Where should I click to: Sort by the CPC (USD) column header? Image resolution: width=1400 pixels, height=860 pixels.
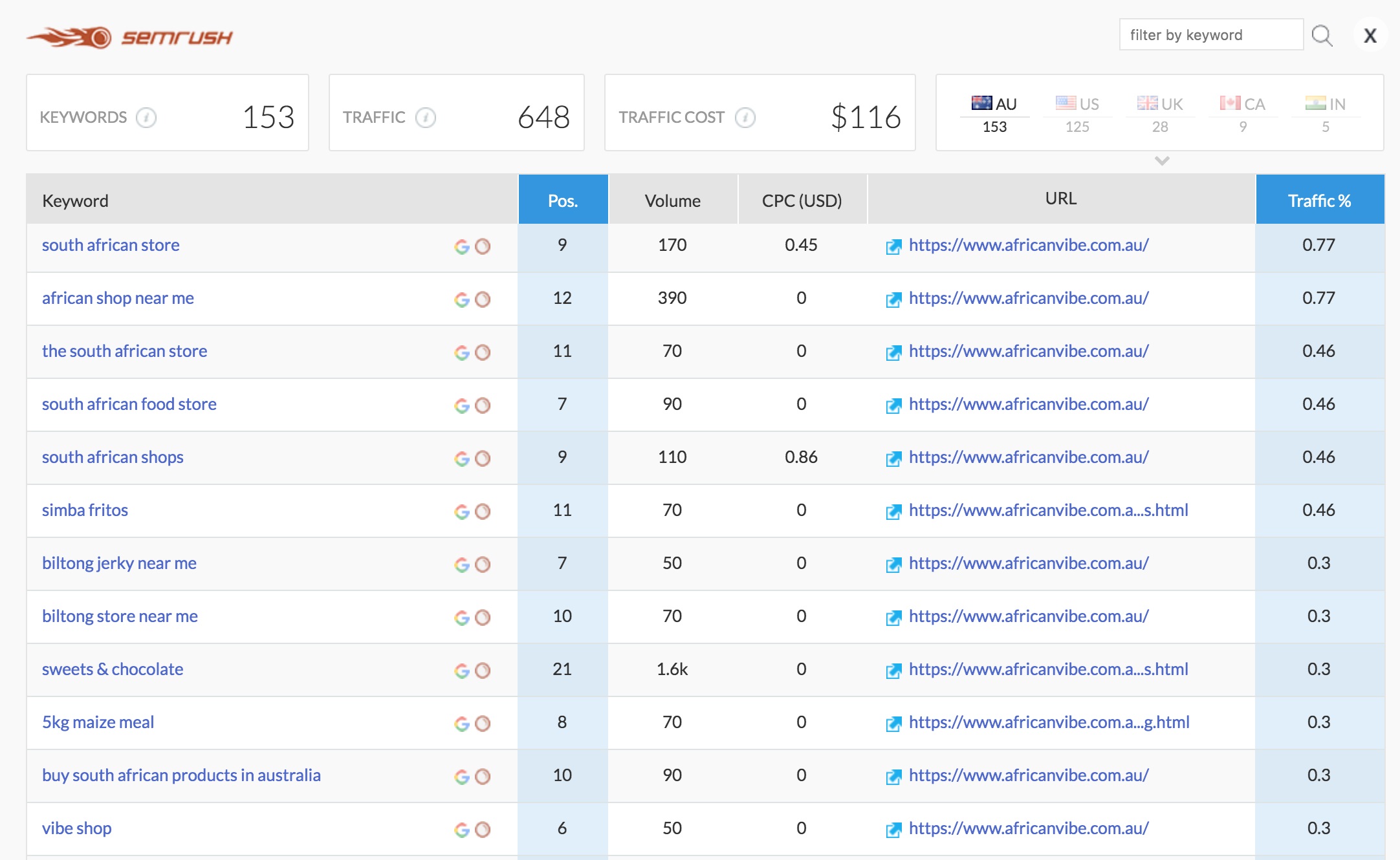coord(802,200)
